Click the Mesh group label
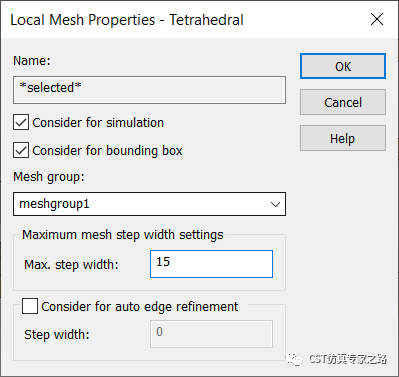The height and width of the screenshot is (377, 399). [x=49, y=177]
